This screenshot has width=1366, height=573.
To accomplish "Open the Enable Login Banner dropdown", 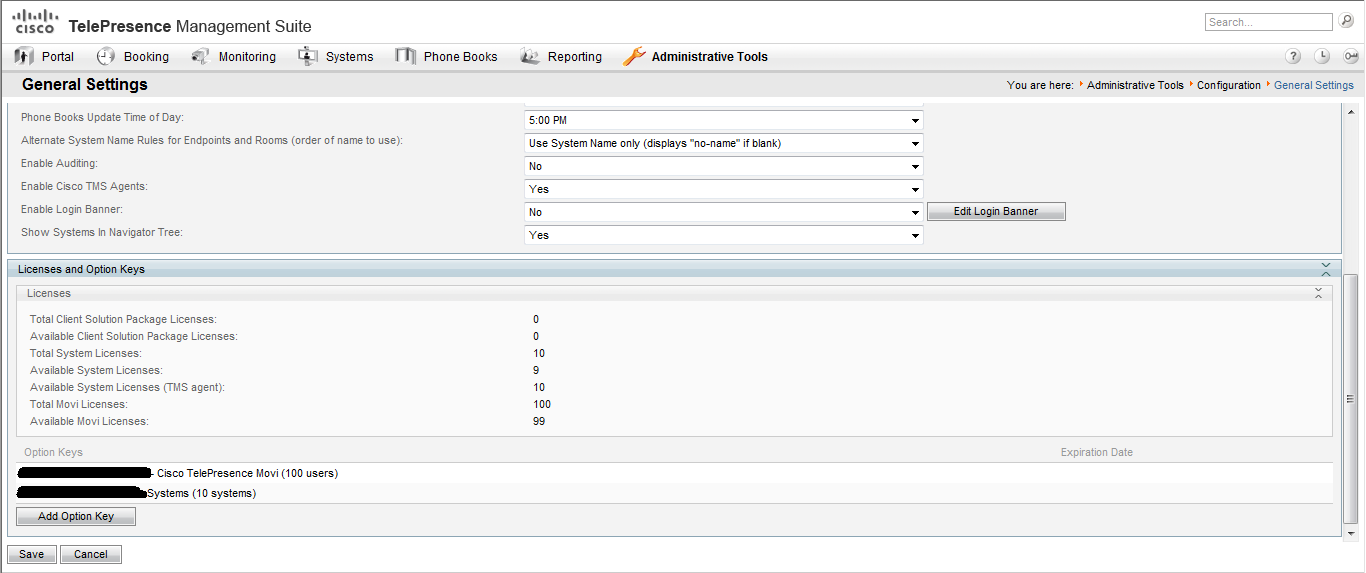I will tap(723, 212).
